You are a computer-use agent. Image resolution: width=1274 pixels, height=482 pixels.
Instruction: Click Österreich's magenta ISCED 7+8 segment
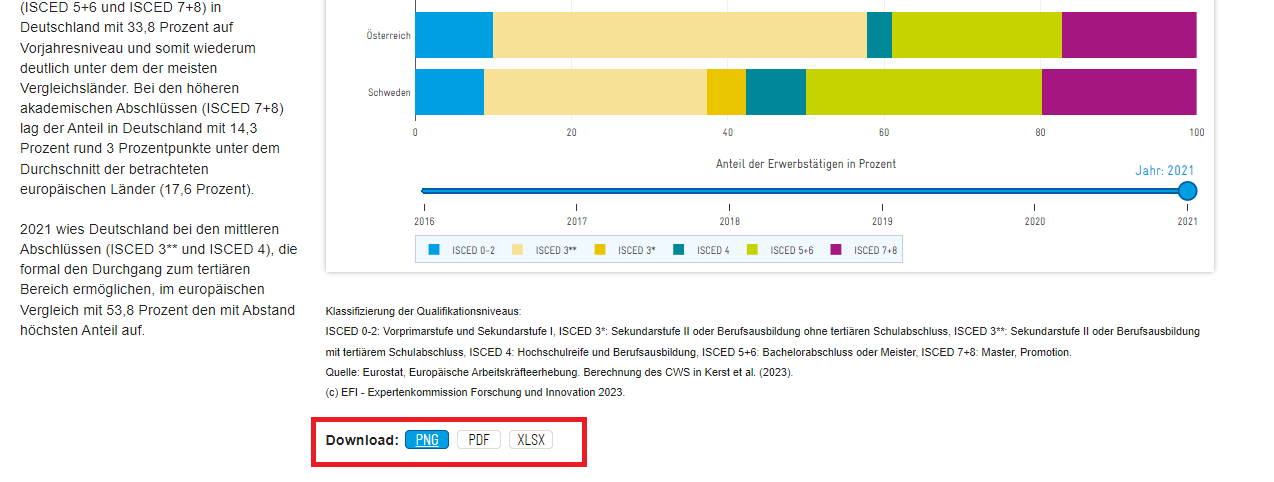tap(1129, 35)
